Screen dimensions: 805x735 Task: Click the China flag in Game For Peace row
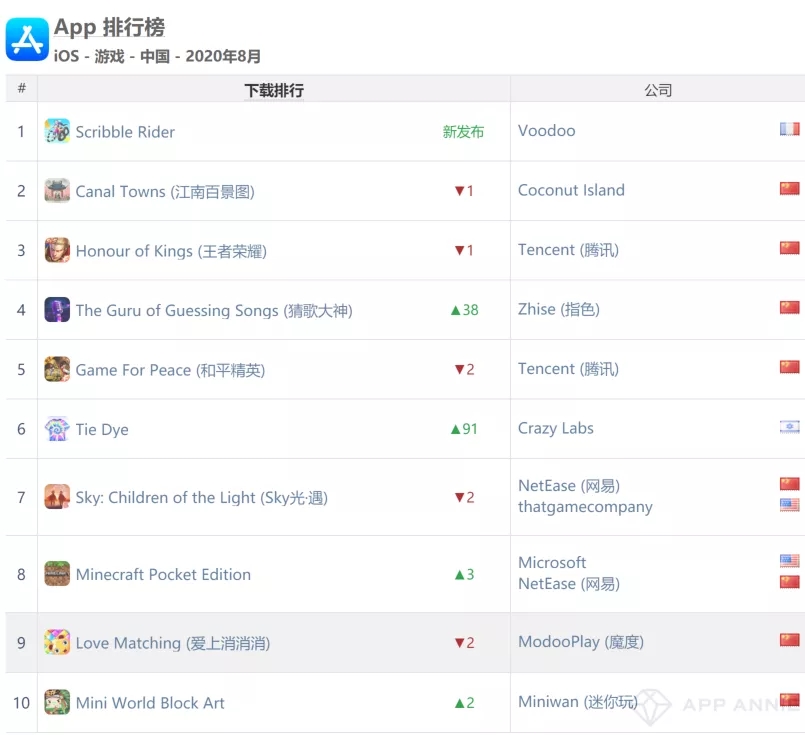pyautogui.click(x=790, y=367)
